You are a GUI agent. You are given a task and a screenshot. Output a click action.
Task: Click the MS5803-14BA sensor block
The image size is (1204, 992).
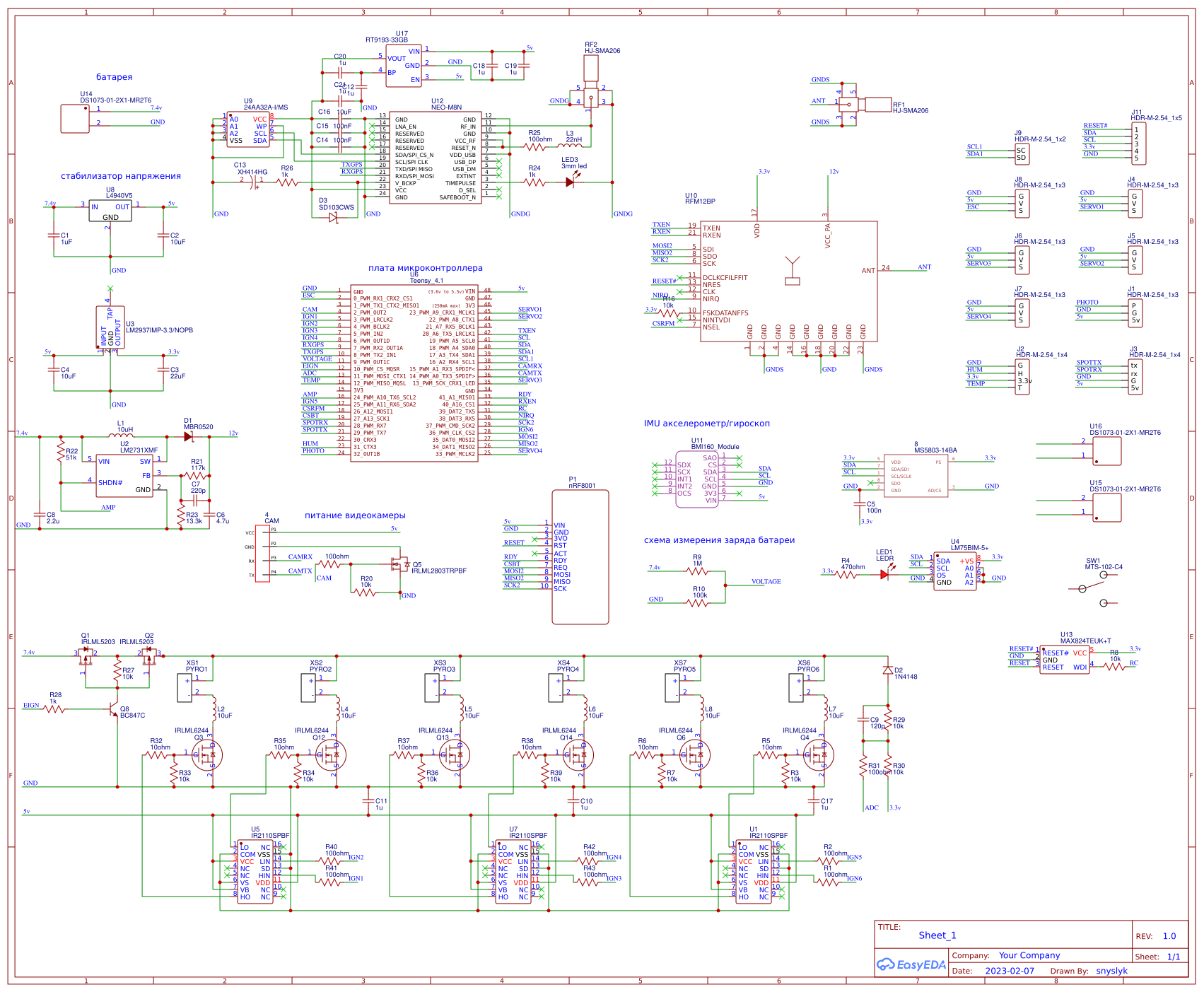pyautogui.click(x=916, y=474)
